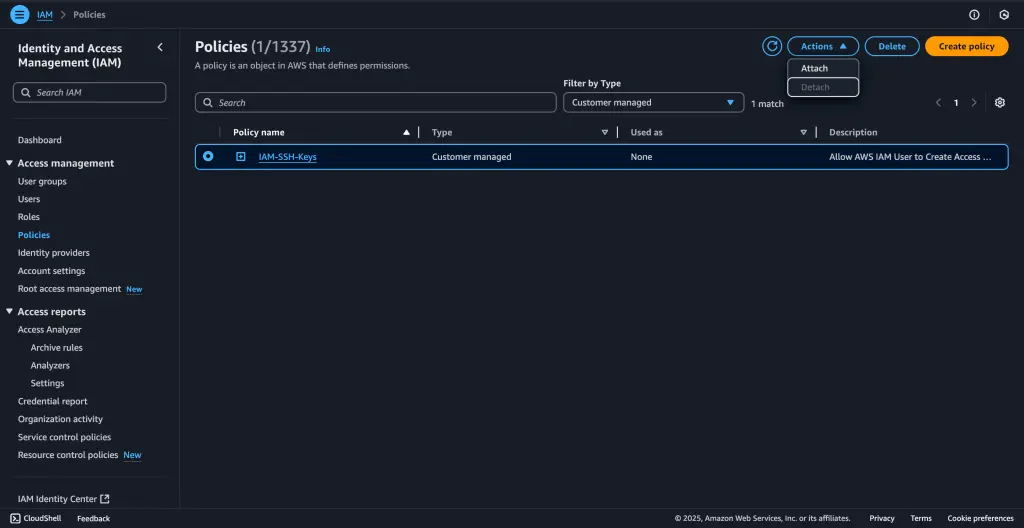Sort the Used as column
Screen dimensions: 1024x528
click(x=803, y=132)
